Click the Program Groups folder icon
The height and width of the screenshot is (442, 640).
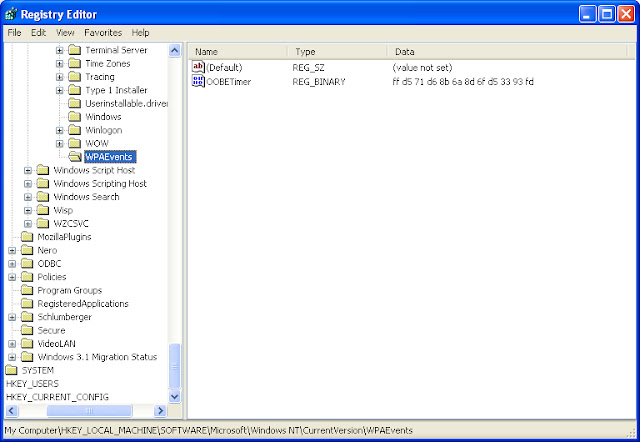[27, 290]
